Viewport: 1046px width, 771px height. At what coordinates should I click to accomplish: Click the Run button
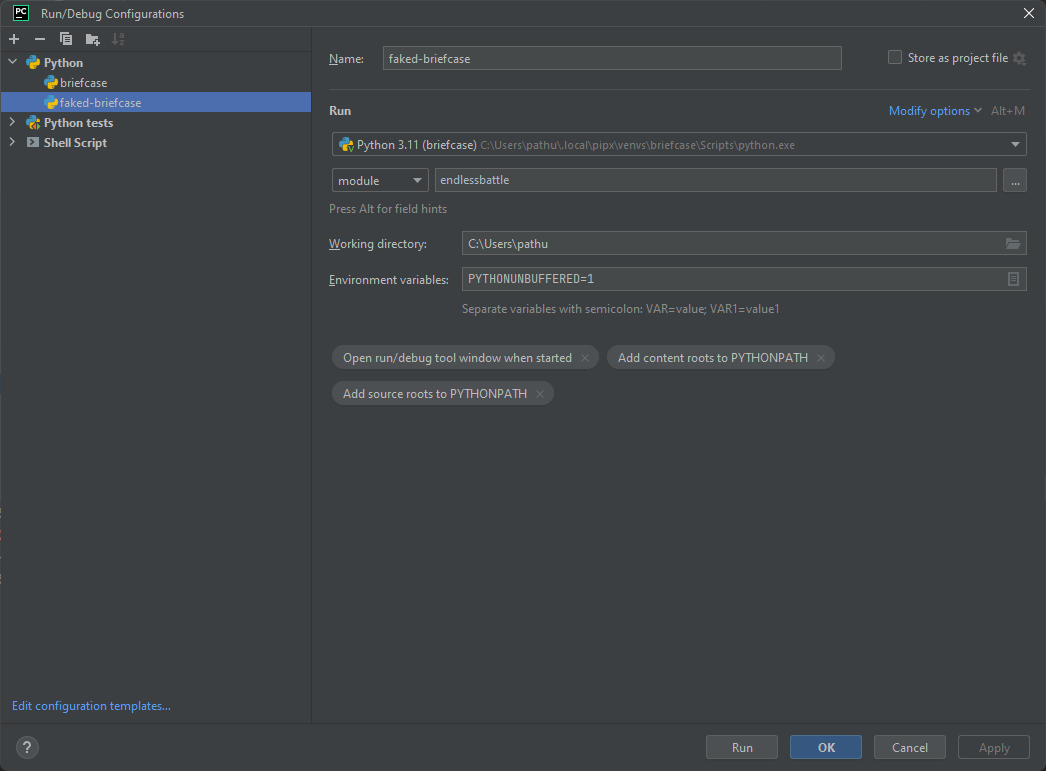tap(741, 746)
